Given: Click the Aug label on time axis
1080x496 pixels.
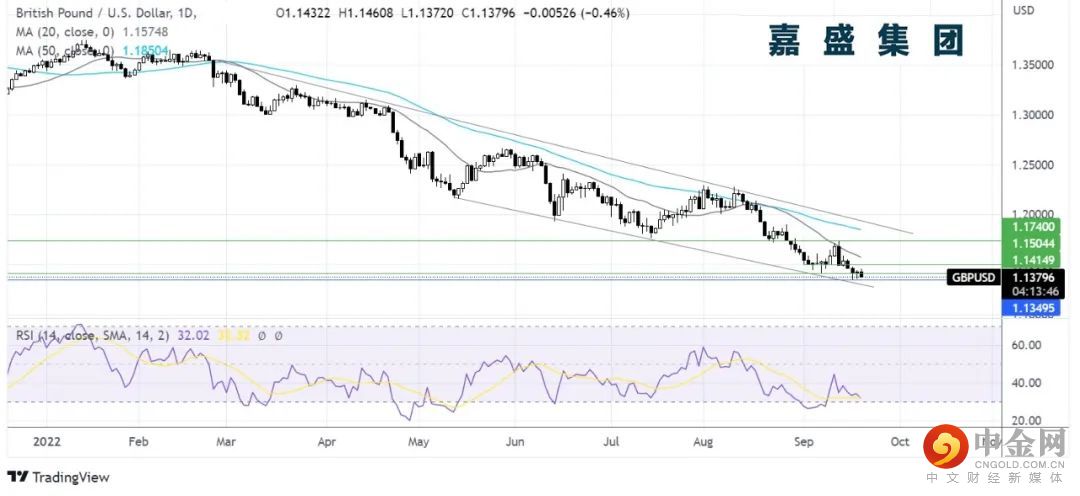Looking at the screenshot, I should click(x=703, y=441).
